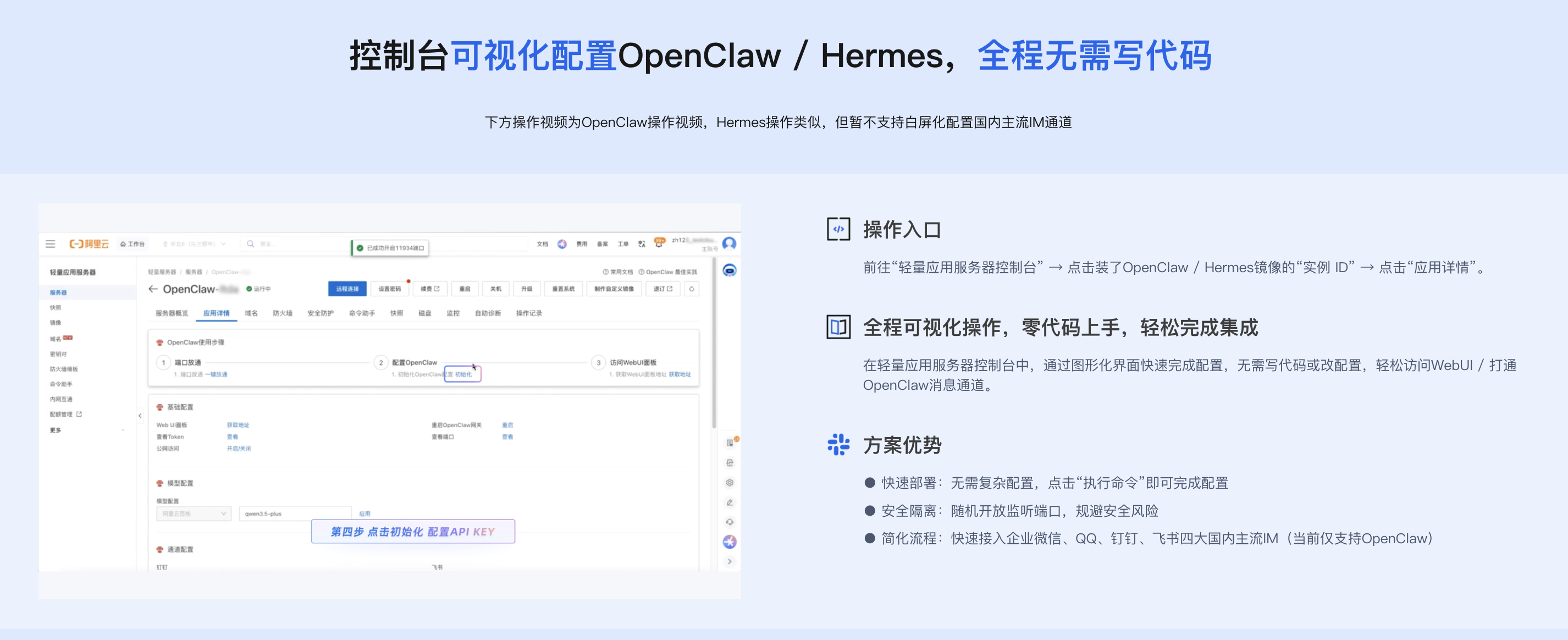Click the document icon with orange 20 badge
The height and width of the screenshot is (640, 1568).
(729, 443)
